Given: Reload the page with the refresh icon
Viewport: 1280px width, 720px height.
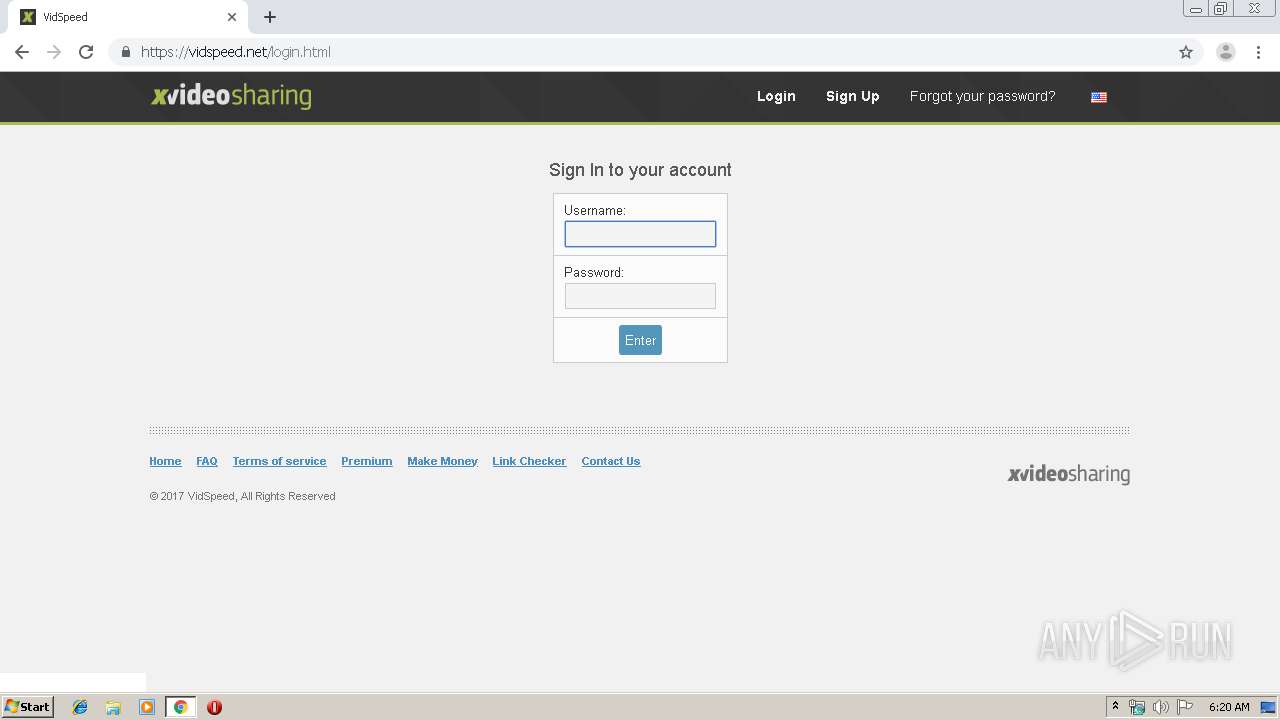Looking at the screenshot, I should click(x=86, y=52).
